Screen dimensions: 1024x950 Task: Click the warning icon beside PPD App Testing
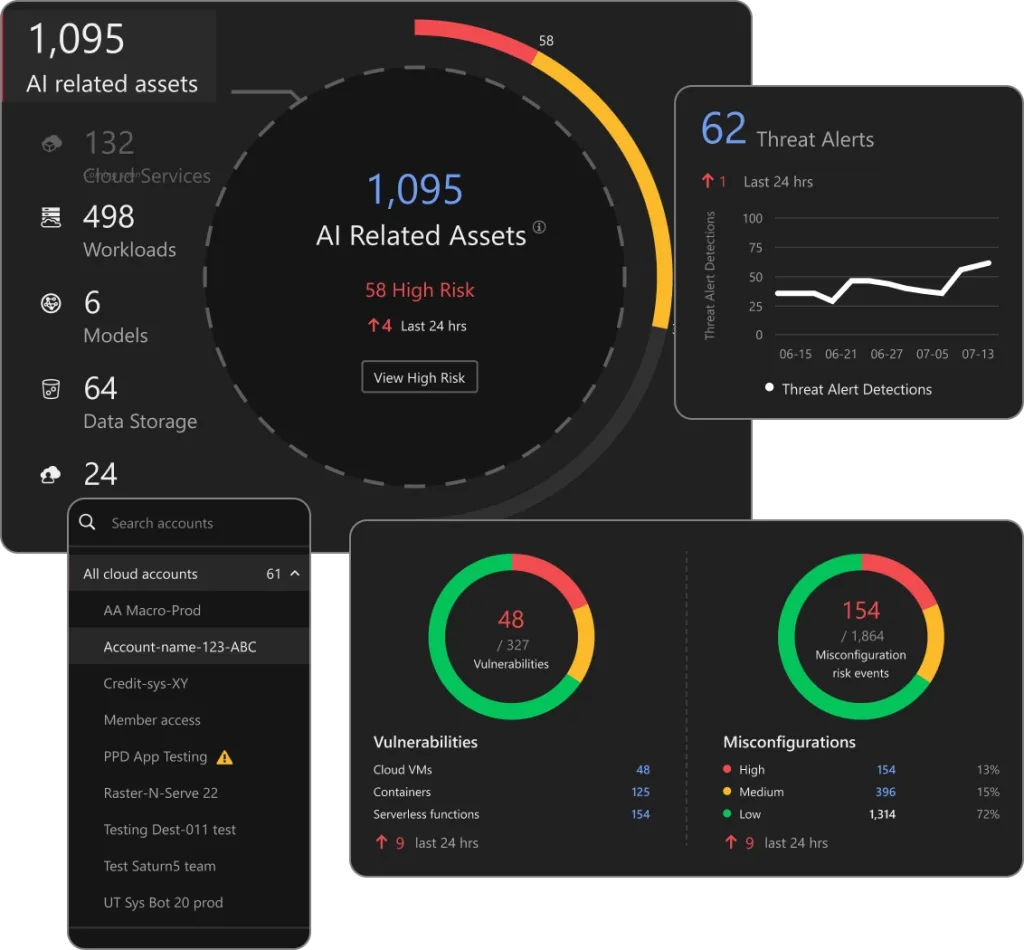[225, 757]
